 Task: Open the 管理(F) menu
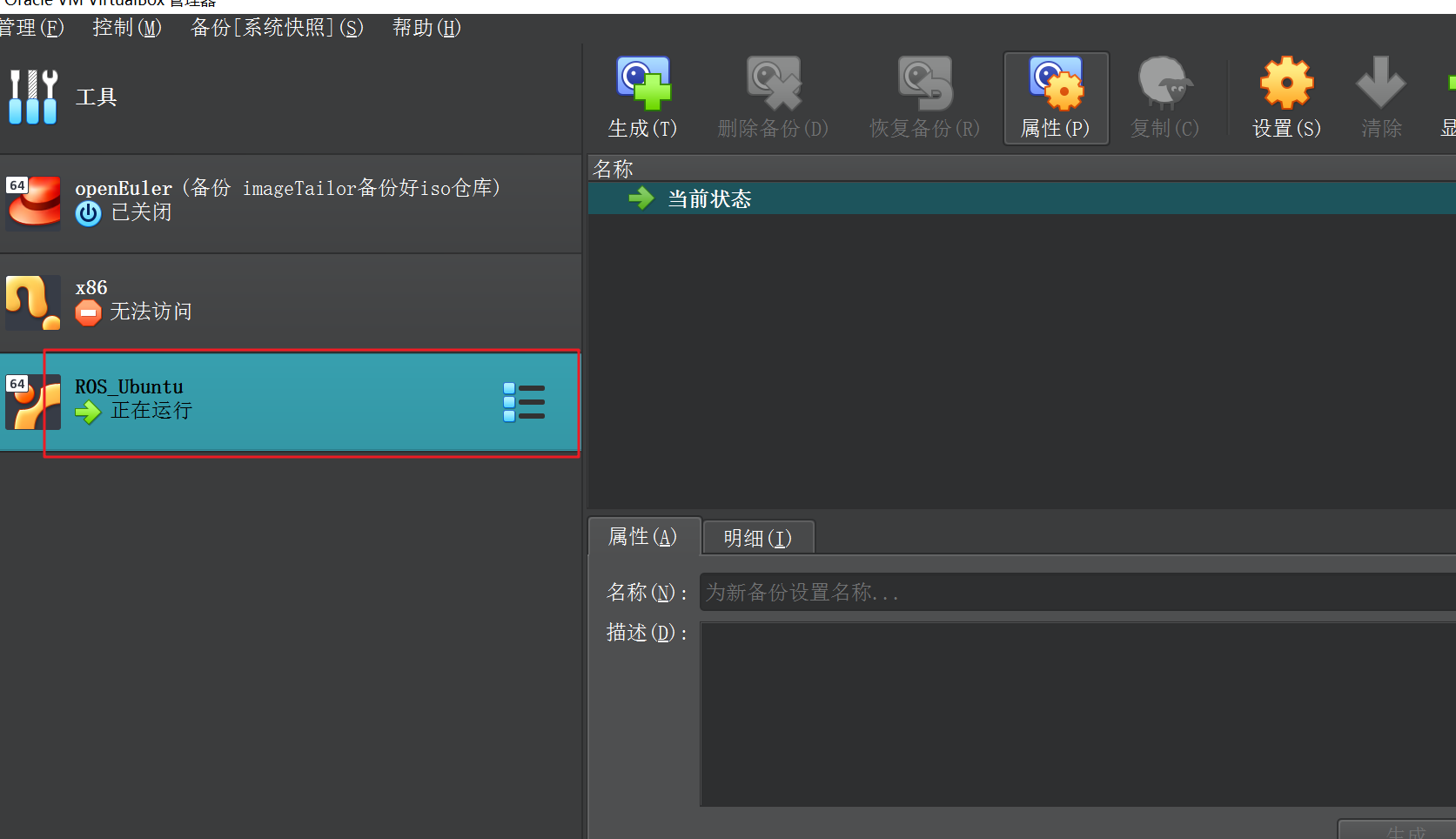point(32,28)
